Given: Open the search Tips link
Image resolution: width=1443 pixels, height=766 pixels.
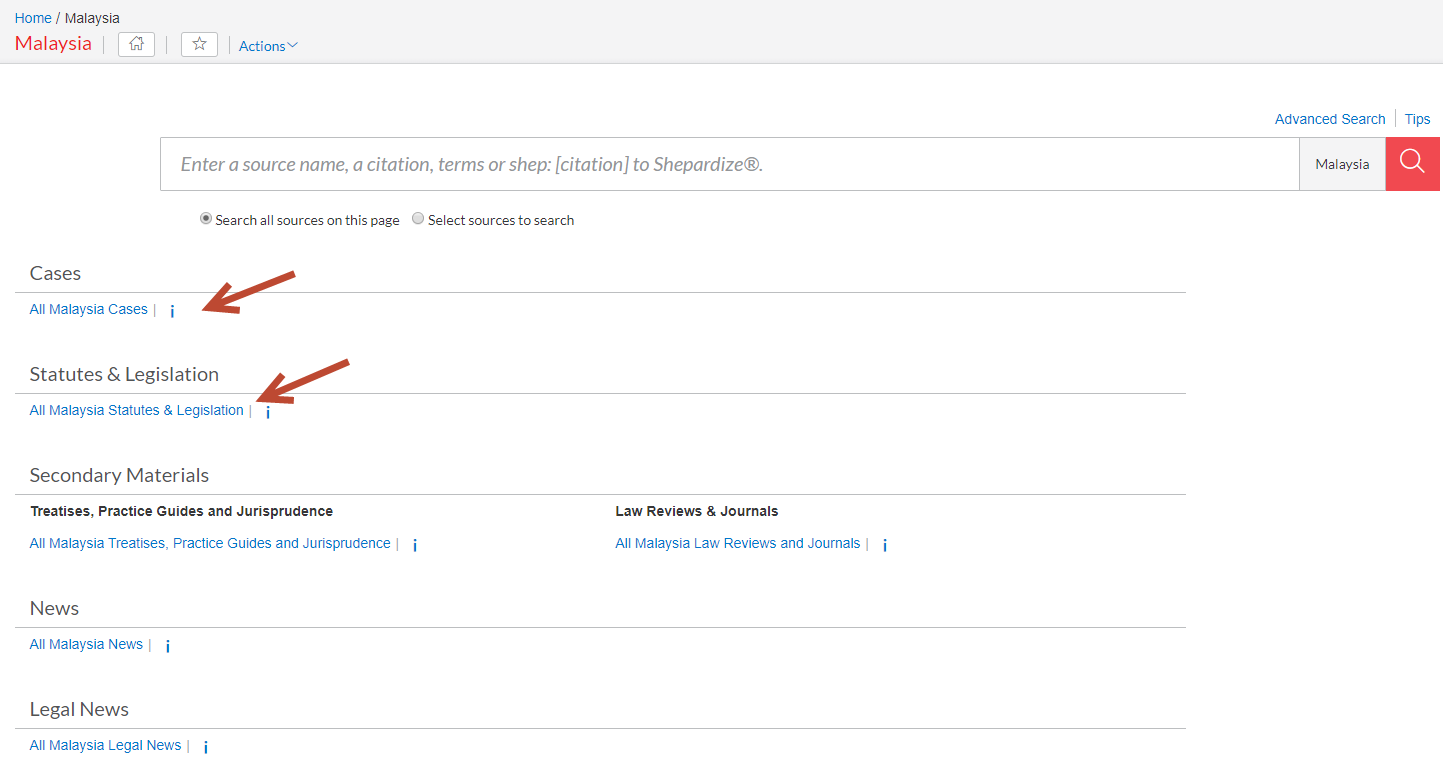Looking at the screenshot, I should pyautogui.click(x=1417, y=119).
